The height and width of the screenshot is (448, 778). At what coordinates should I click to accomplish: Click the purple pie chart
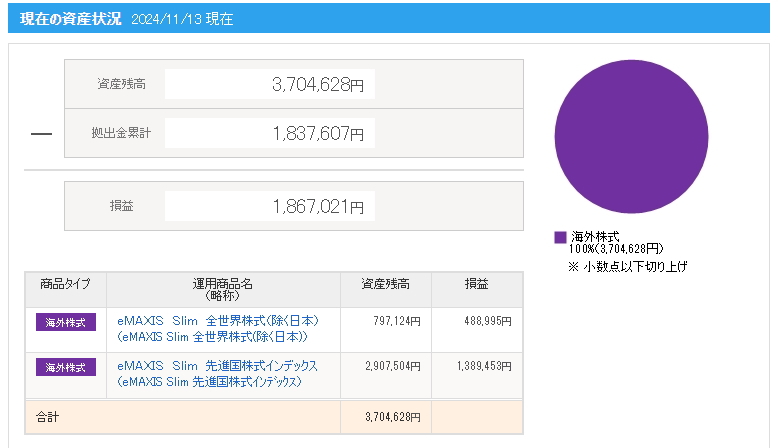pos(630,137)
